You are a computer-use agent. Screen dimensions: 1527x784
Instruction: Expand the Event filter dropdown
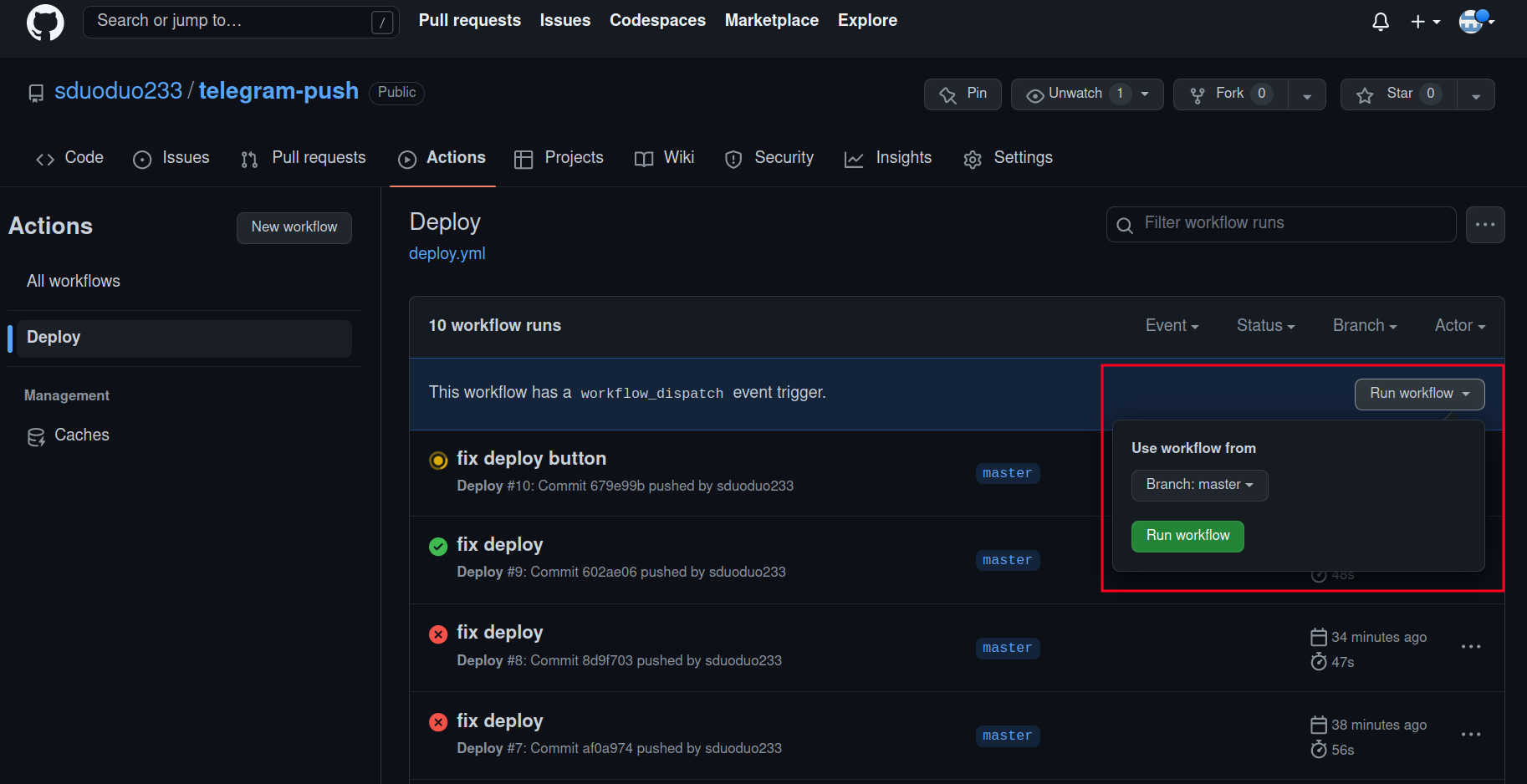1172,326
